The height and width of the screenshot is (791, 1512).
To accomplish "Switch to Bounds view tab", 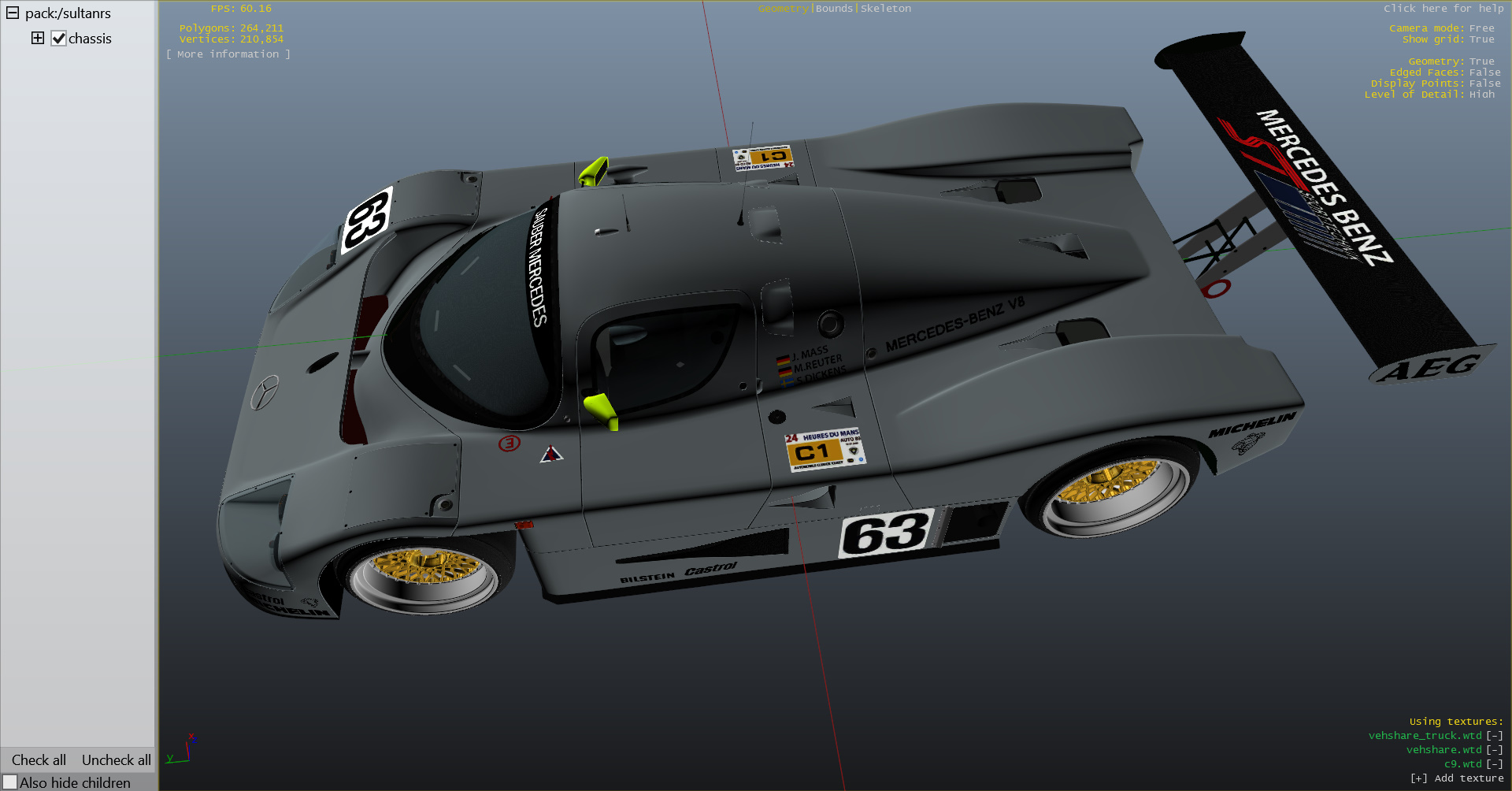I will coord(834,9).
